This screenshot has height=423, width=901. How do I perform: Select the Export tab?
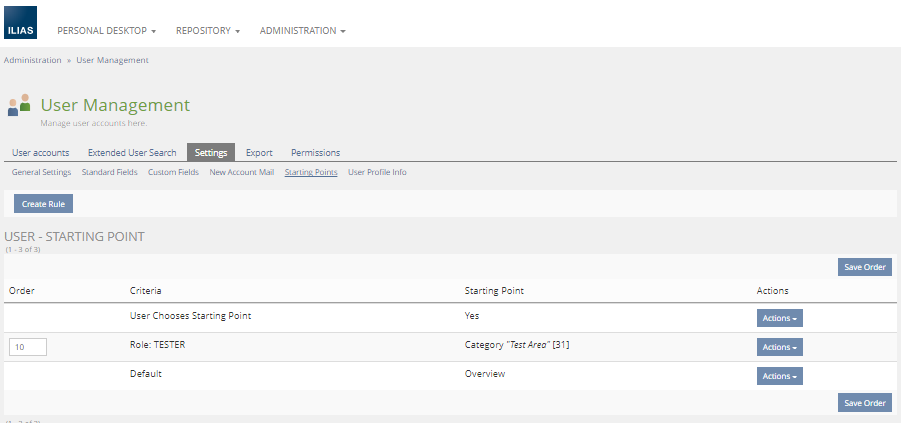click(x=259, y=153)
